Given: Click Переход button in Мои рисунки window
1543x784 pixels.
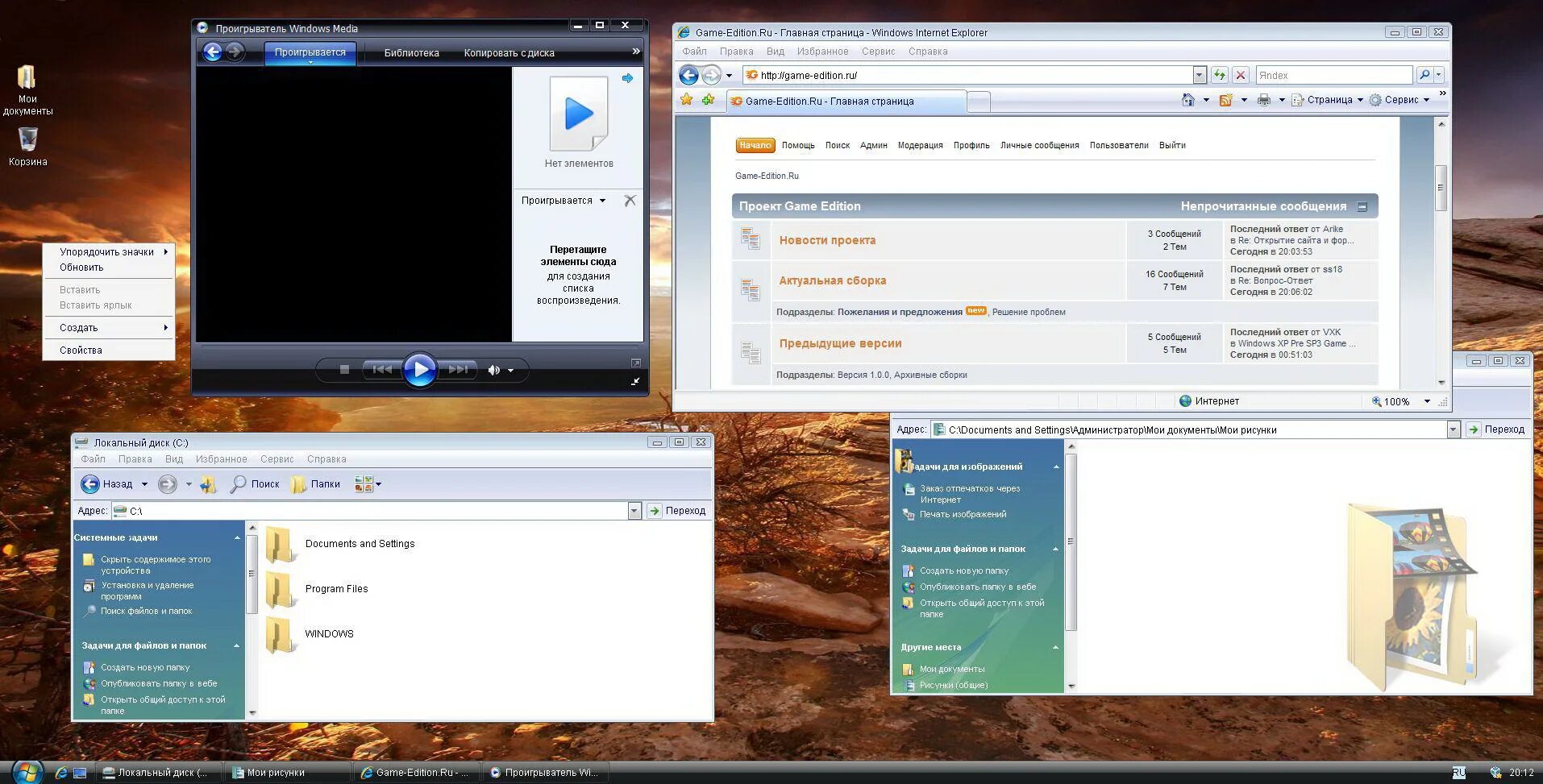Looking at the screenshot, I should coord(1496,429).
